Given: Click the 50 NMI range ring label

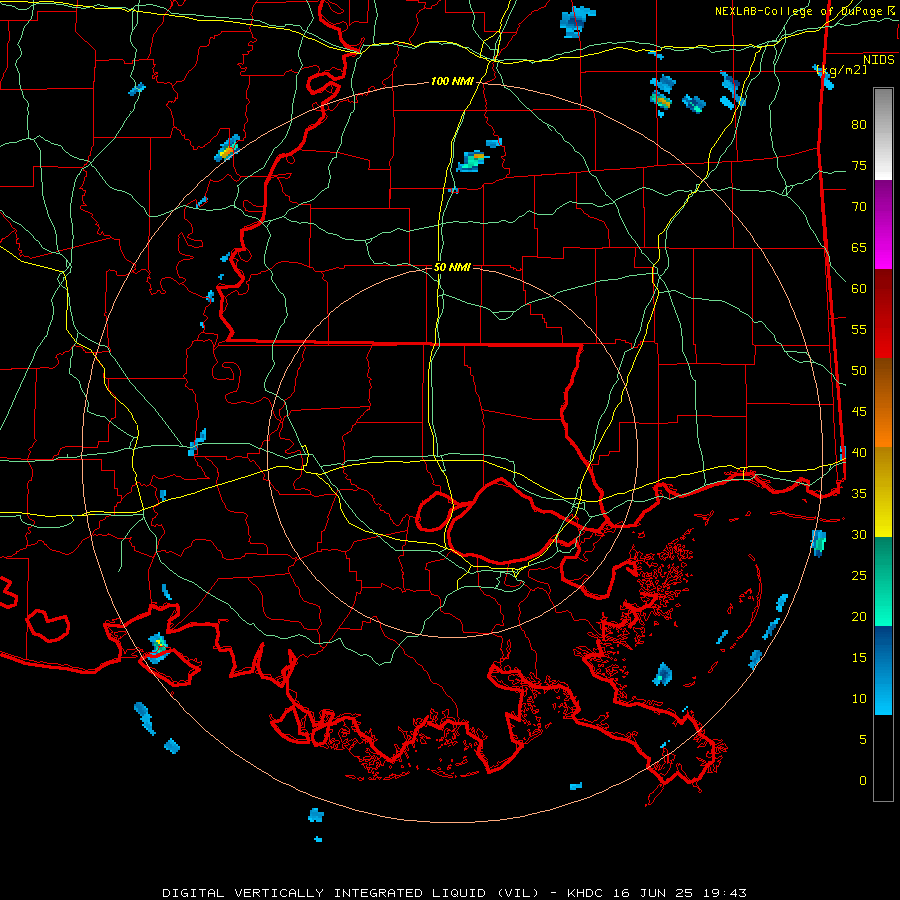Looking at the screenshot, I should (x=452, y=267).
